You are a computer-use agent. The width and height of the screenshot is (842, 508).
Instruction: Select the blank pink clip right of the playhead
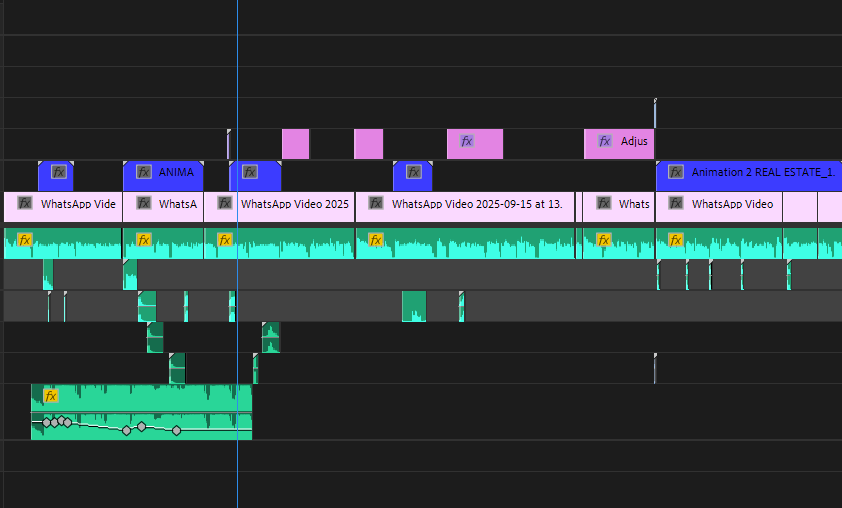[296, 144]
